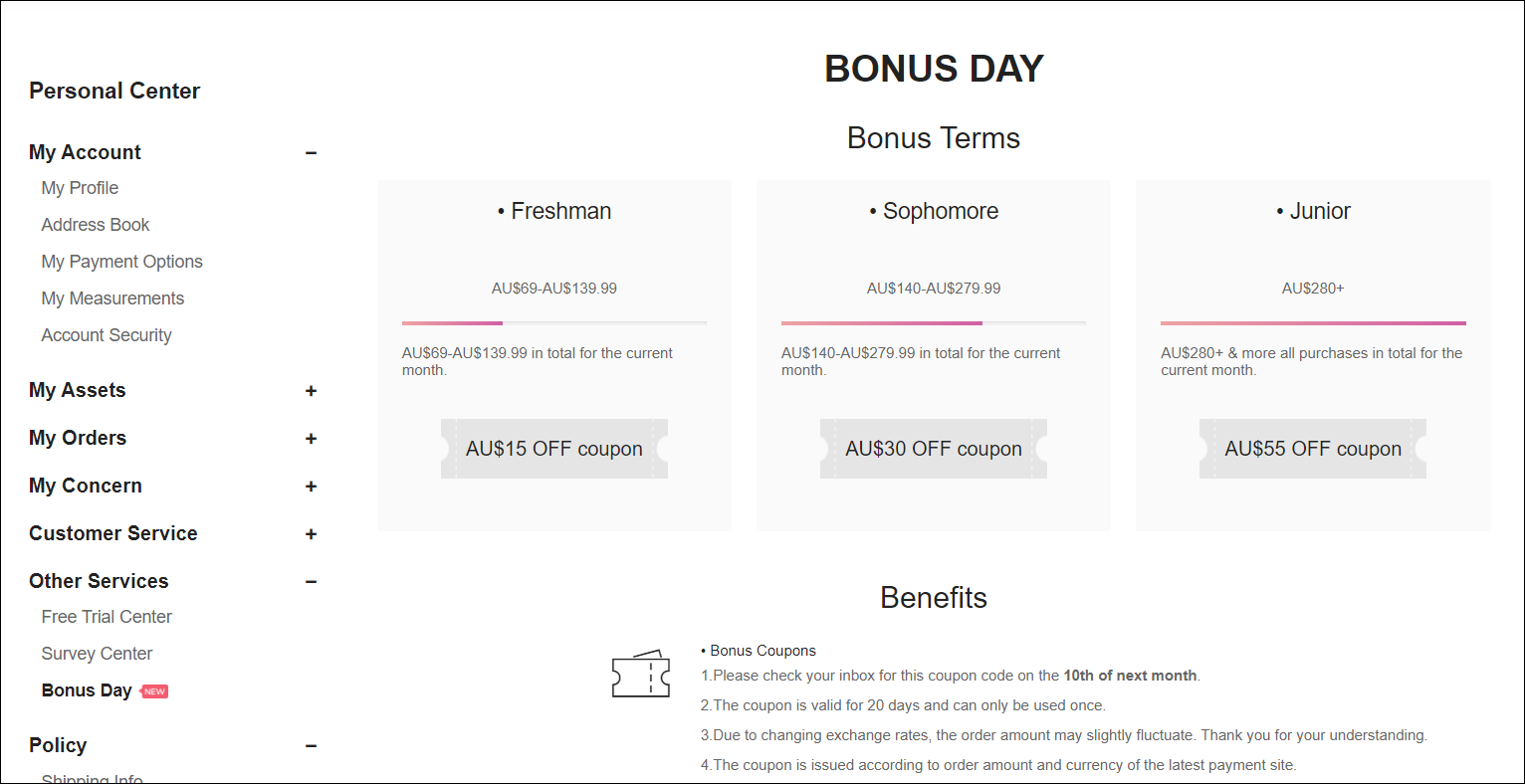Open Account Security settings

tap(107, 335)
